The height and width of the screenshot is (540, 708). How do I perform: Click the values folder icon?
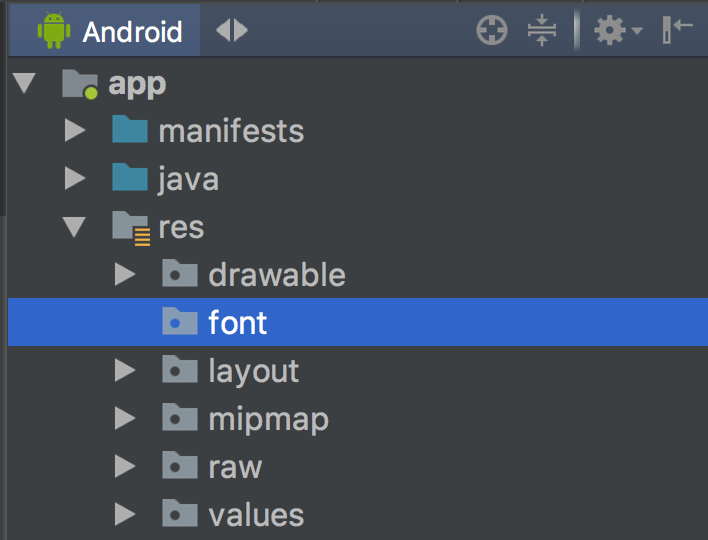point(180,513)
